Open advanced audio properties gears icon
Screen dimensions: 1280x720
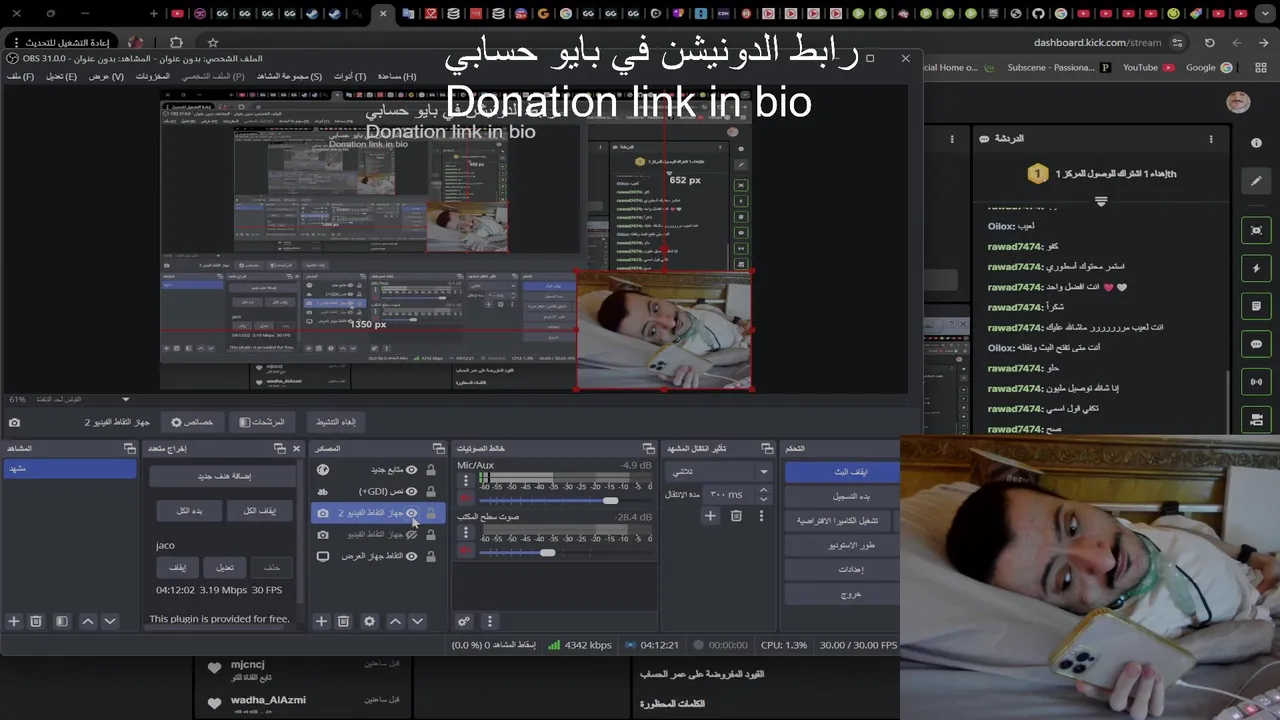pyautogui.click(x=464, y=621)
